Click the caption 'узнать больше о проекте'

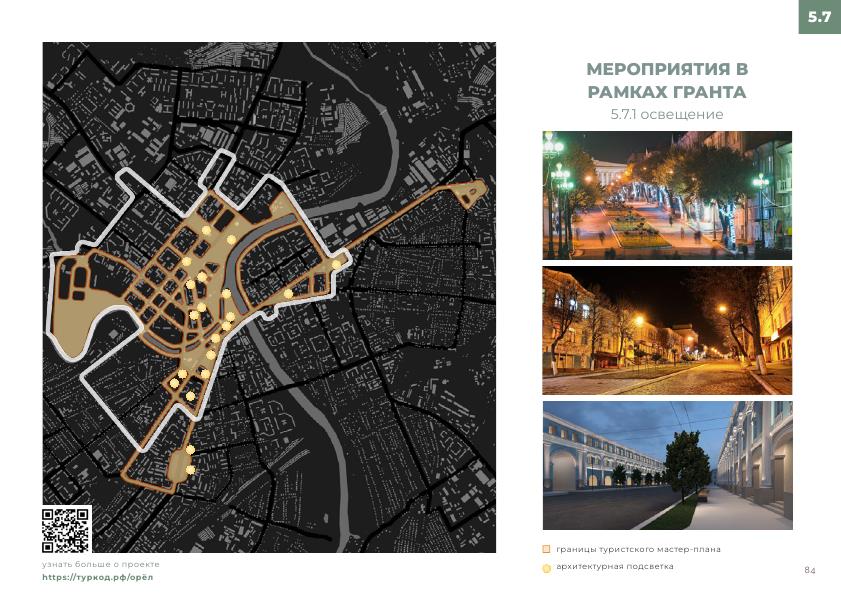coord(101,564)
